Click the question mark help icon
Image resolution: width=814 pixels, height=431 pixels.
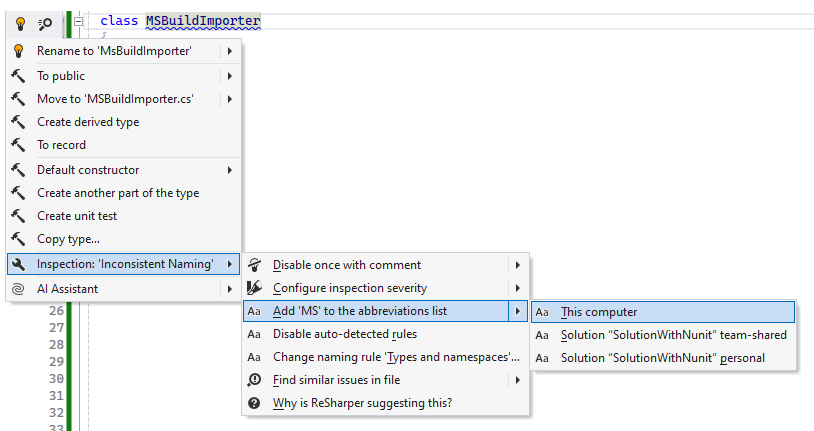[254, 403]
